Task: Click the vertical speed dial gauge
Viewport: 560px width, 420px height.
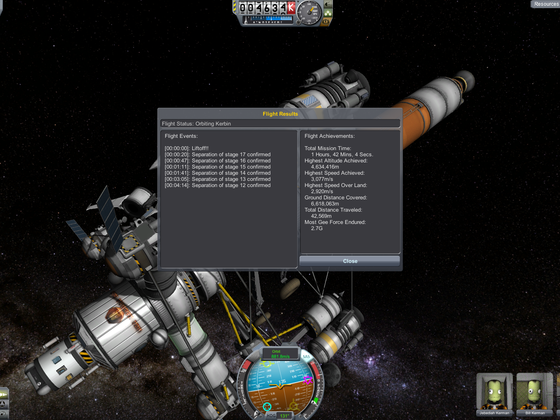Action: click(x=309, y=12)
